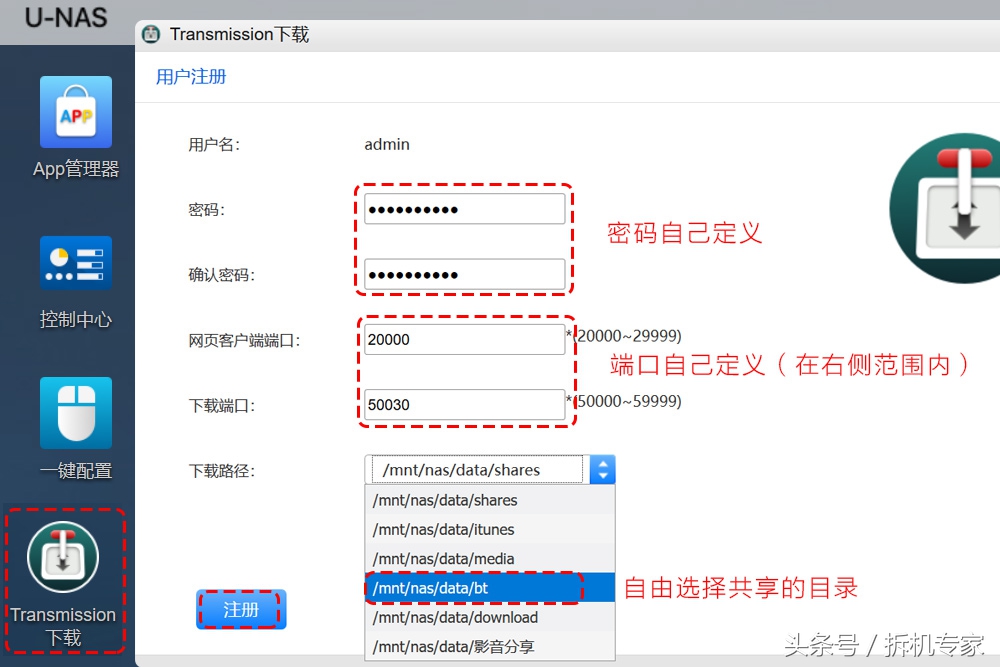Select /mnt/nas/data/shares from the list

(x=490, y=500)
